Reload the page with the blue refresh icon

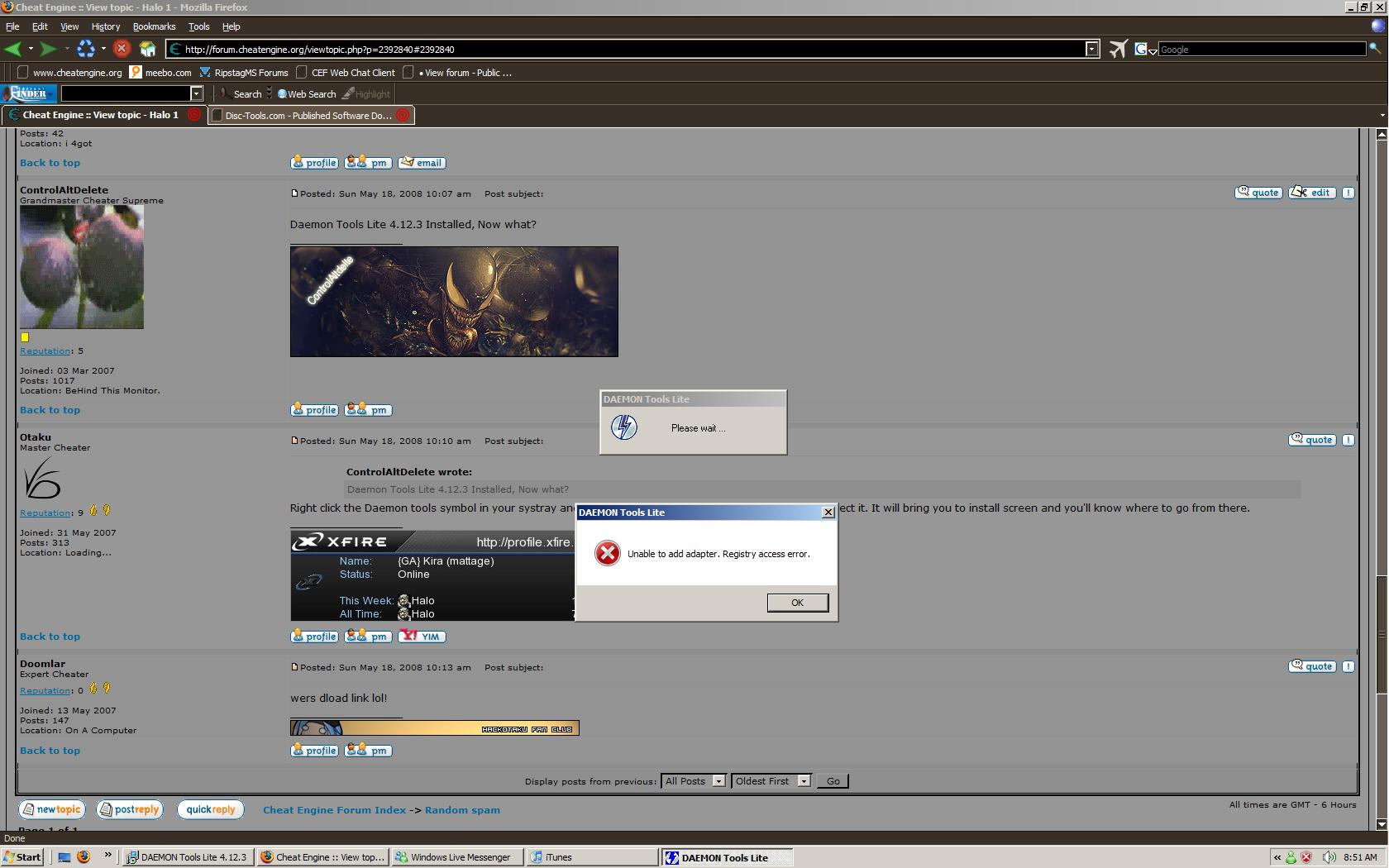(x=86, y=50)
